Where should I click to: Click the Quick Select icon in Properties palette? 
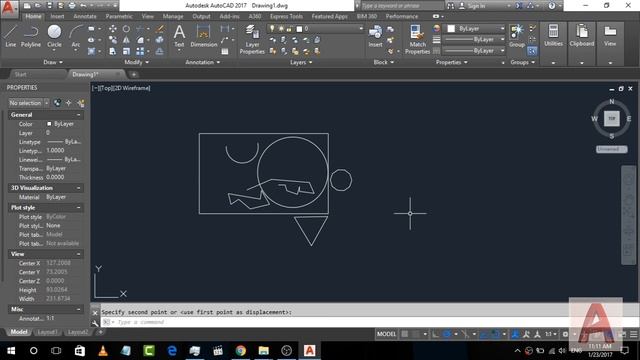81,103
